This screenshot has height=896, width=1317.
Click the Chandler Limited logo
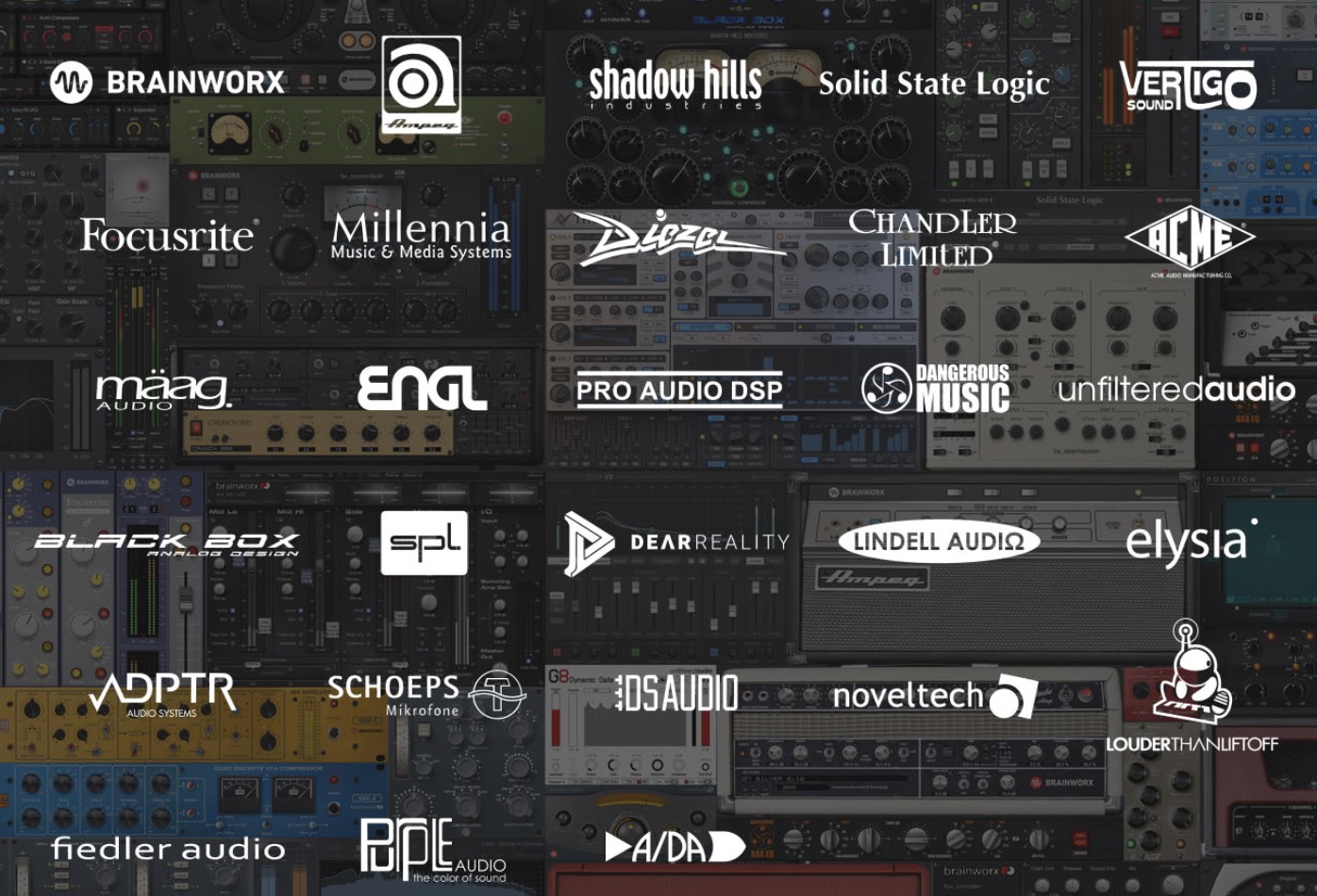(x=932, y=237)
